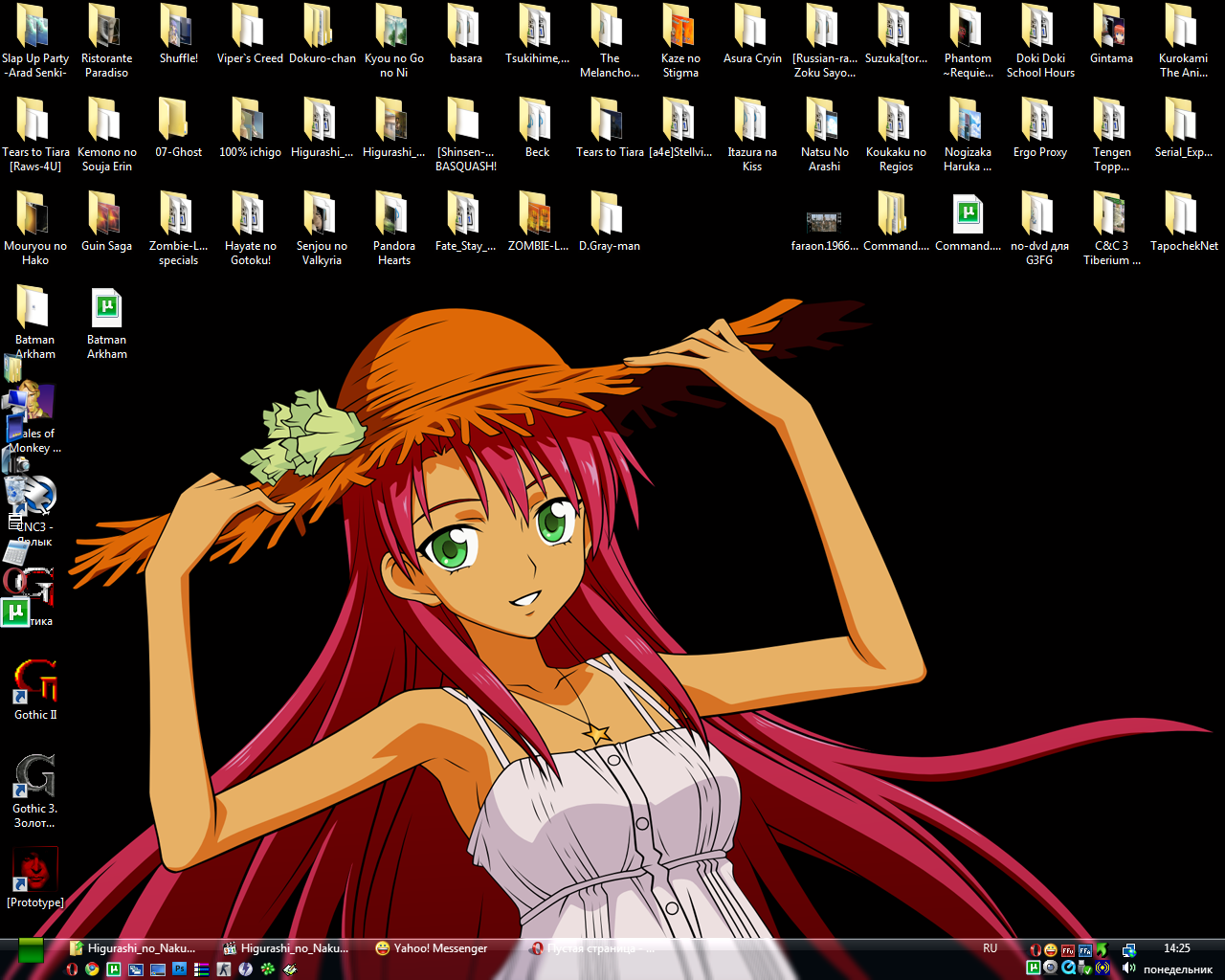Image resolution: width=1225 pixels, height=980 pixels.
Task: Open the Itazura na Kiss folder
Action: (752, 134)
